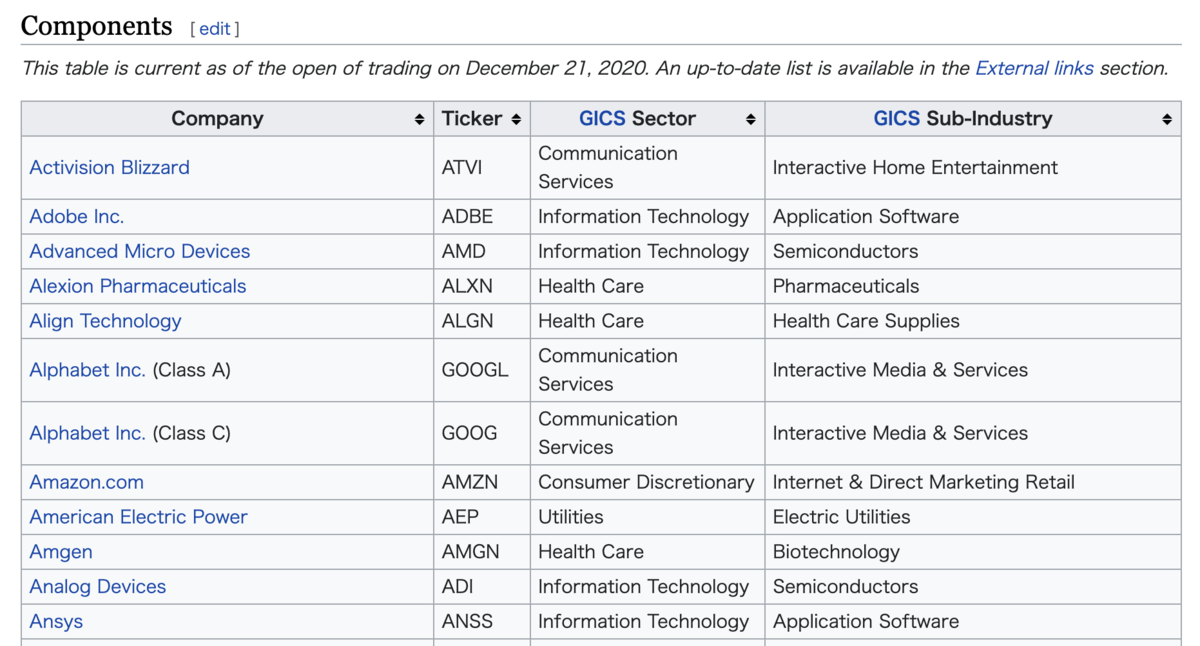Screen dimensions: 1200x646
Task: Open the Align Technology link
Action: [105, 321]
